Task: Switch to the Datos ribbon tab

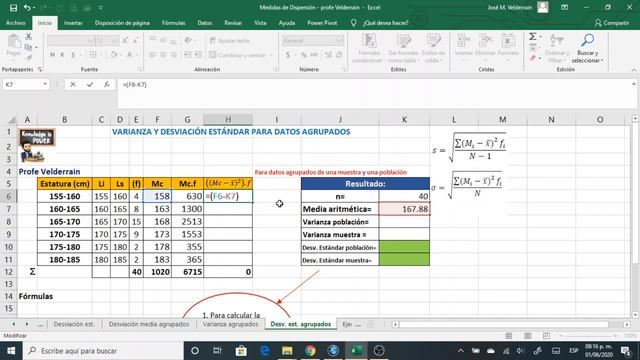Action: [204, 23]
